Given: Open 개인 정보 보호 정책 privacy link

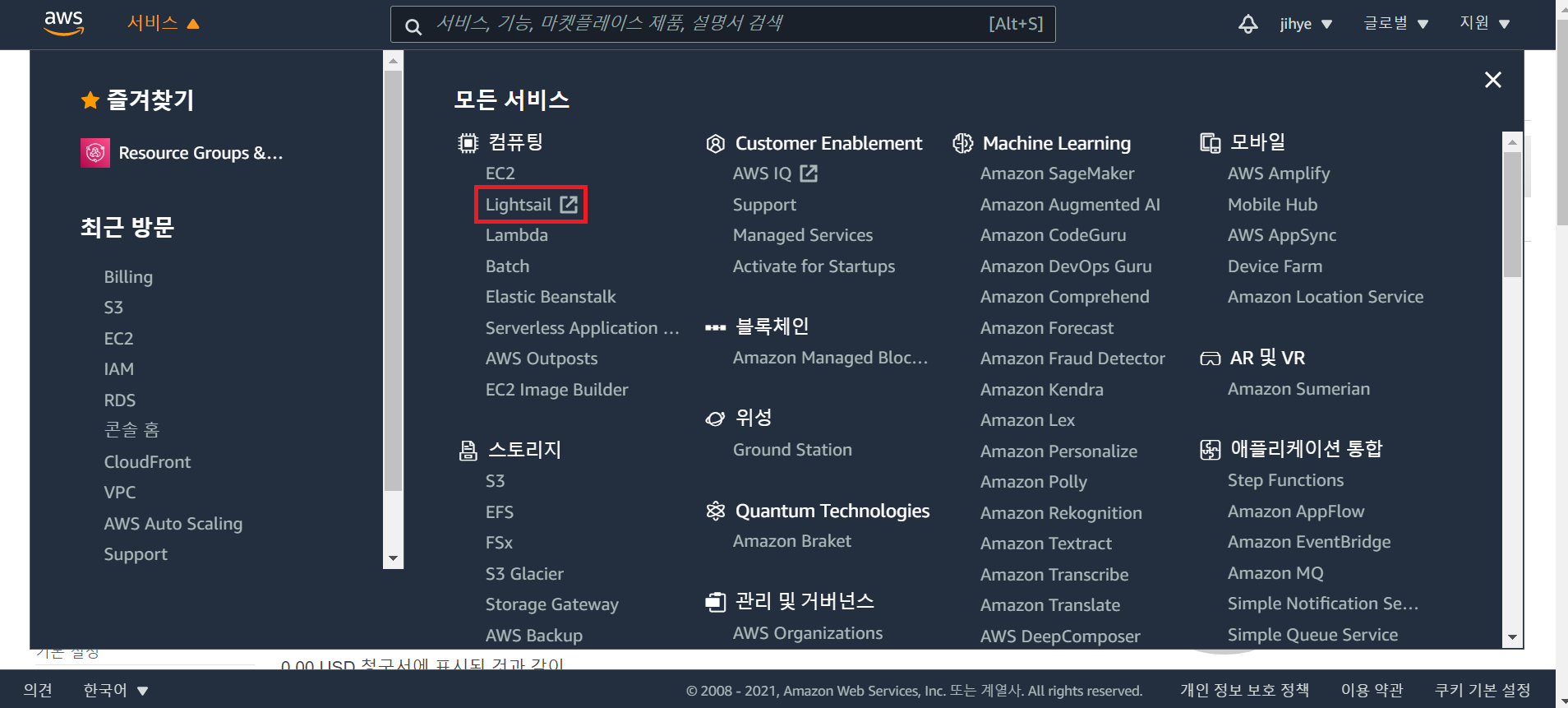Looking at the screenshot, I should coord(1244,691).
